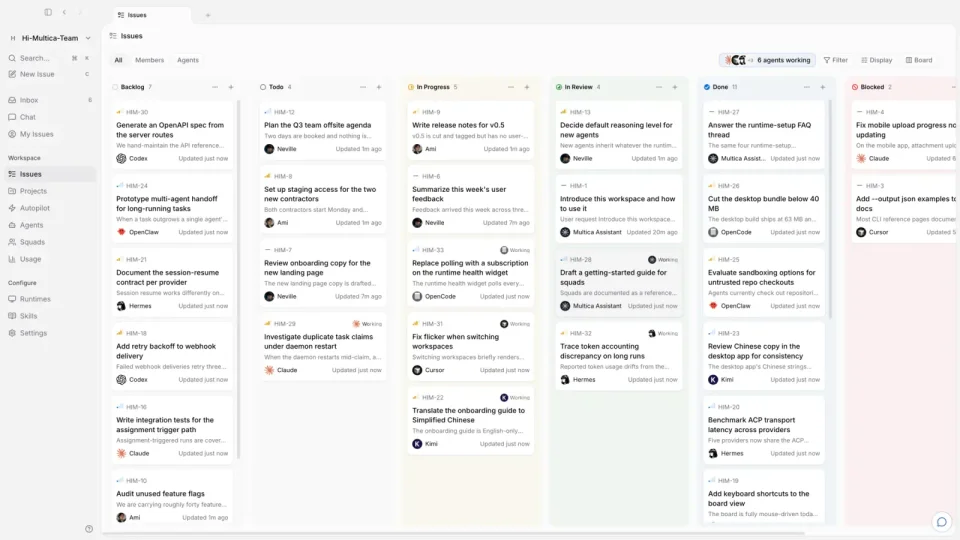Switch to the Members tab
960x540 pixels.
tap(149, 60)
